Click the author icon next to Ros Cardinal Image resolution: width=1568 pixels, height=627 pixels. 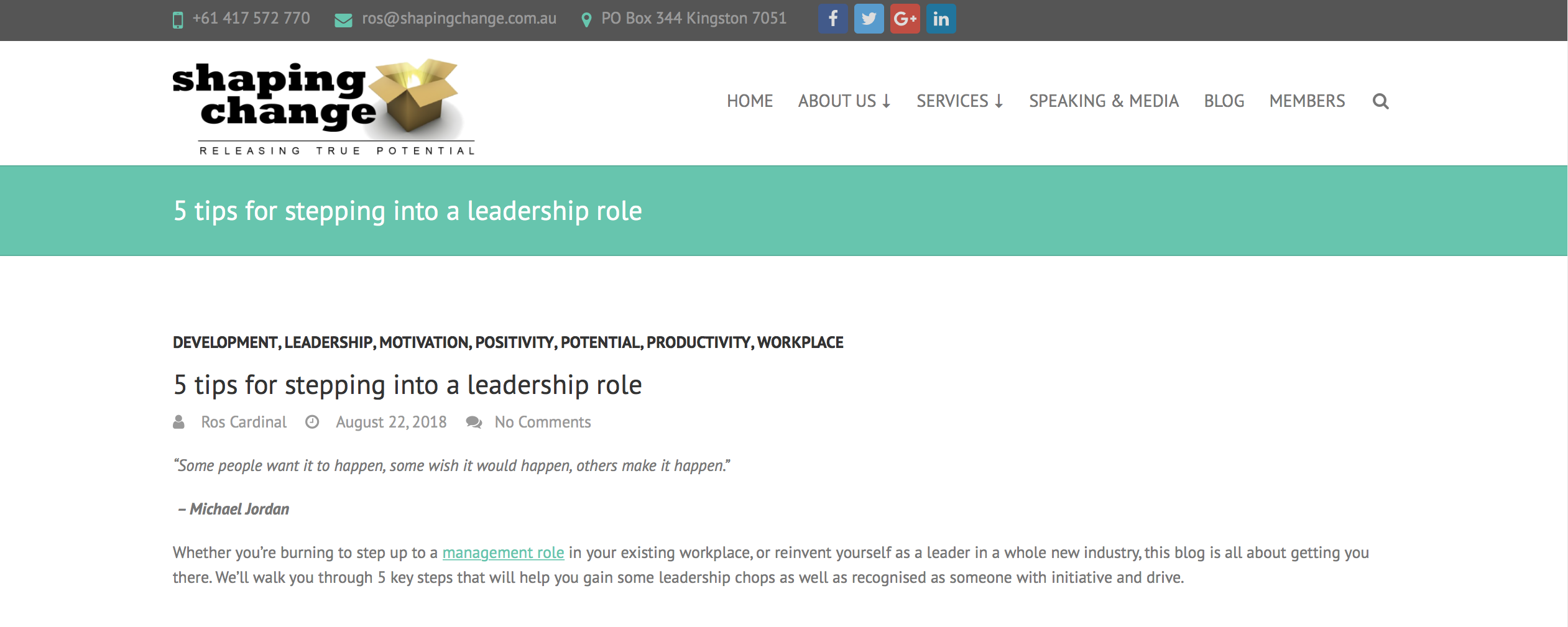click(180, 421)
